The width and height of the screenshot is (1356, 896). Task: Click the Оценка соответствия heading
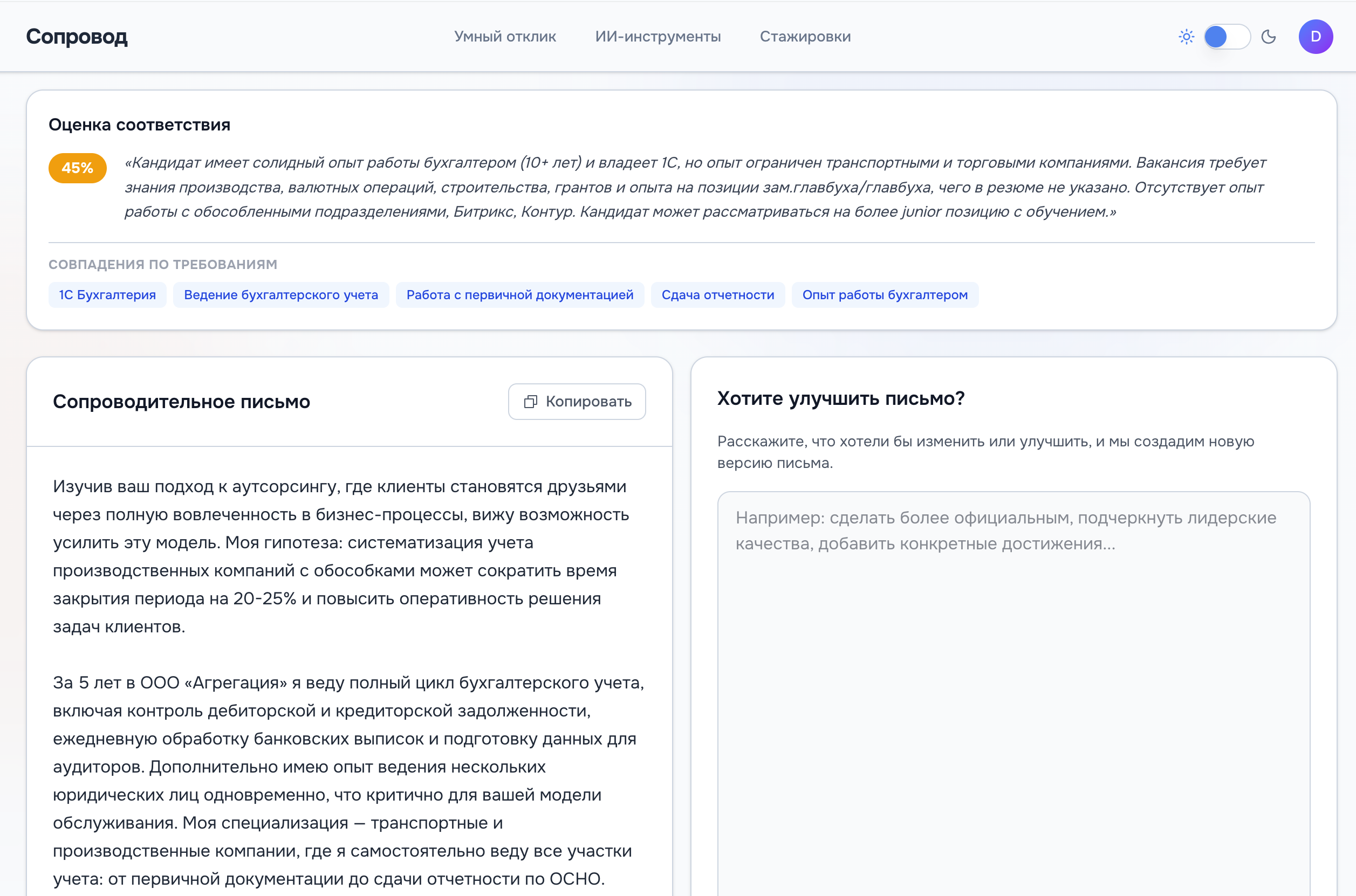140,125
